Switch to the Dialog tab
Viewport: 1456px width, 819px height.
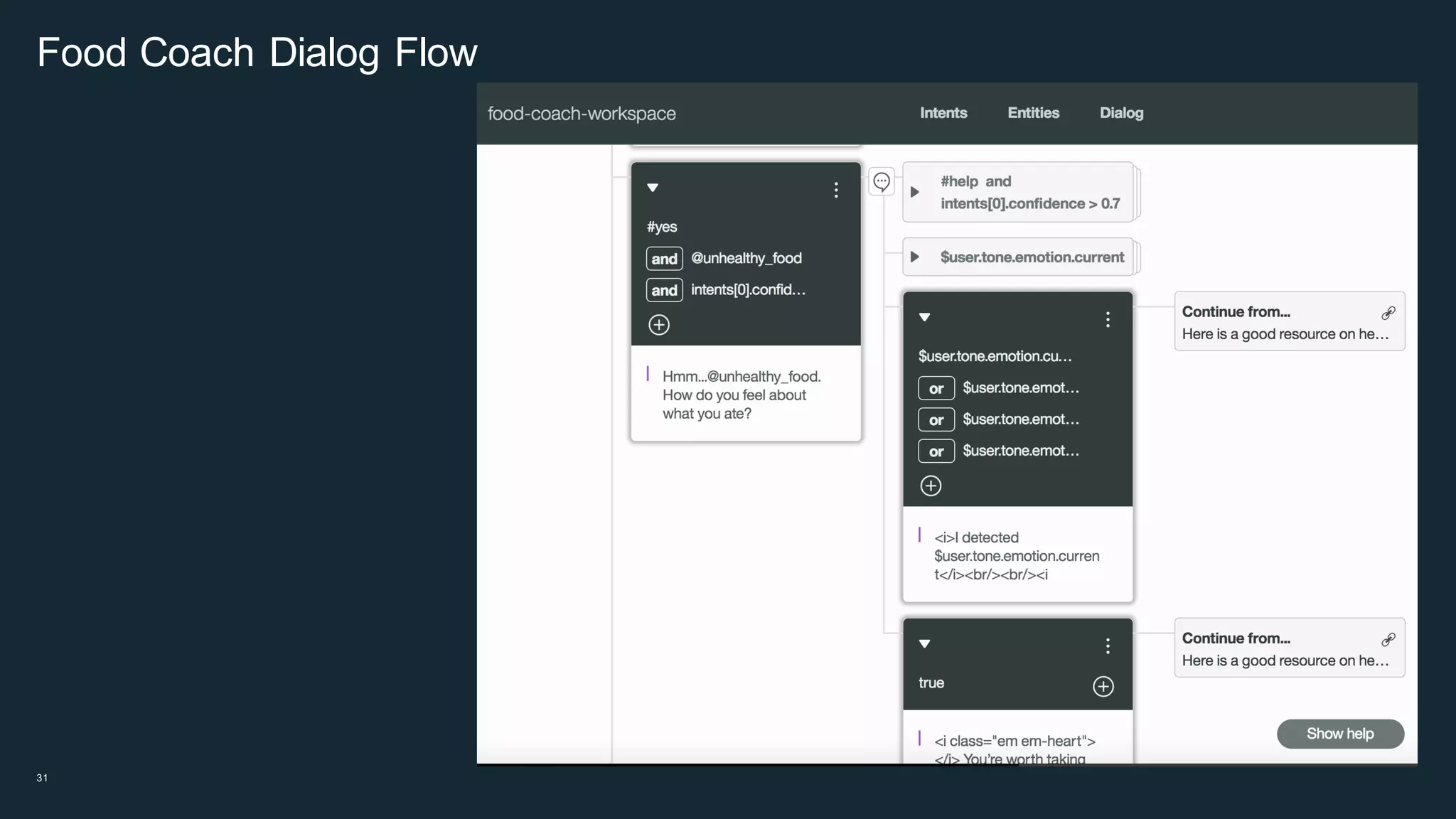tap(1121, 113)
